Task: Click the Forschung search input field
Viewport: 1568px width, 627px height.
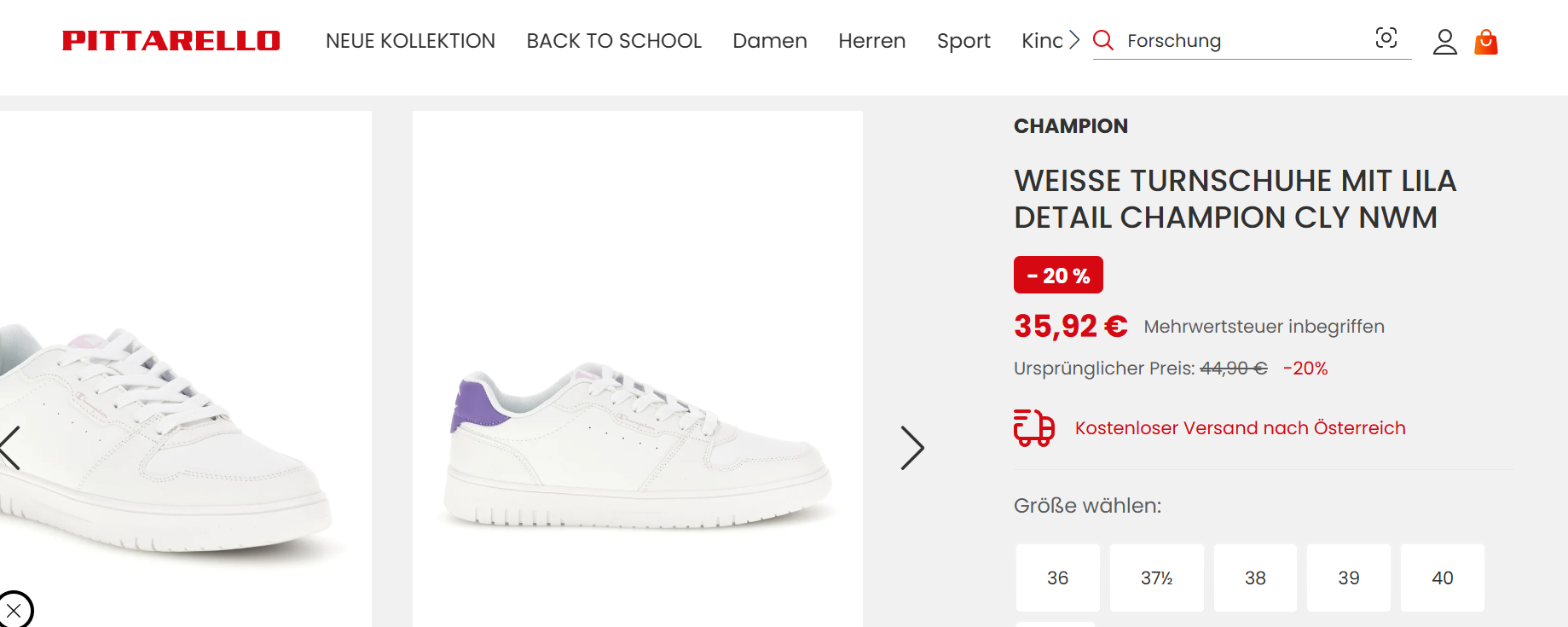Action: coord(1245,41)
